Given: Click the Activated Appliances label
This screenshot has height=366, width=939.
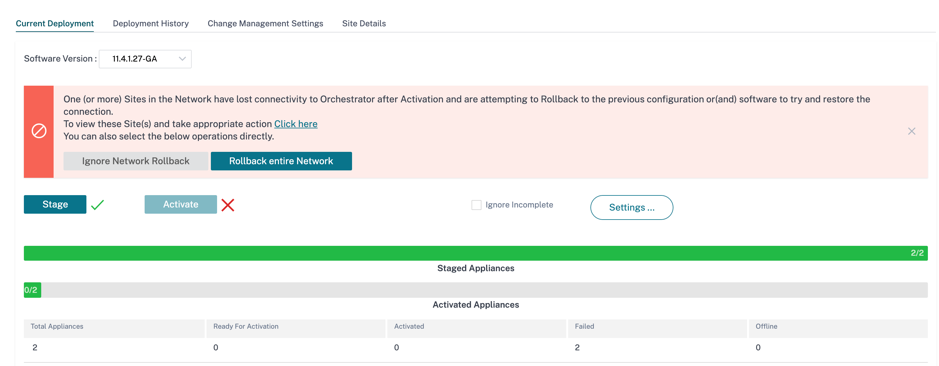Looking at the screenshot, I should pyautogui.click(x=476, y=305).
